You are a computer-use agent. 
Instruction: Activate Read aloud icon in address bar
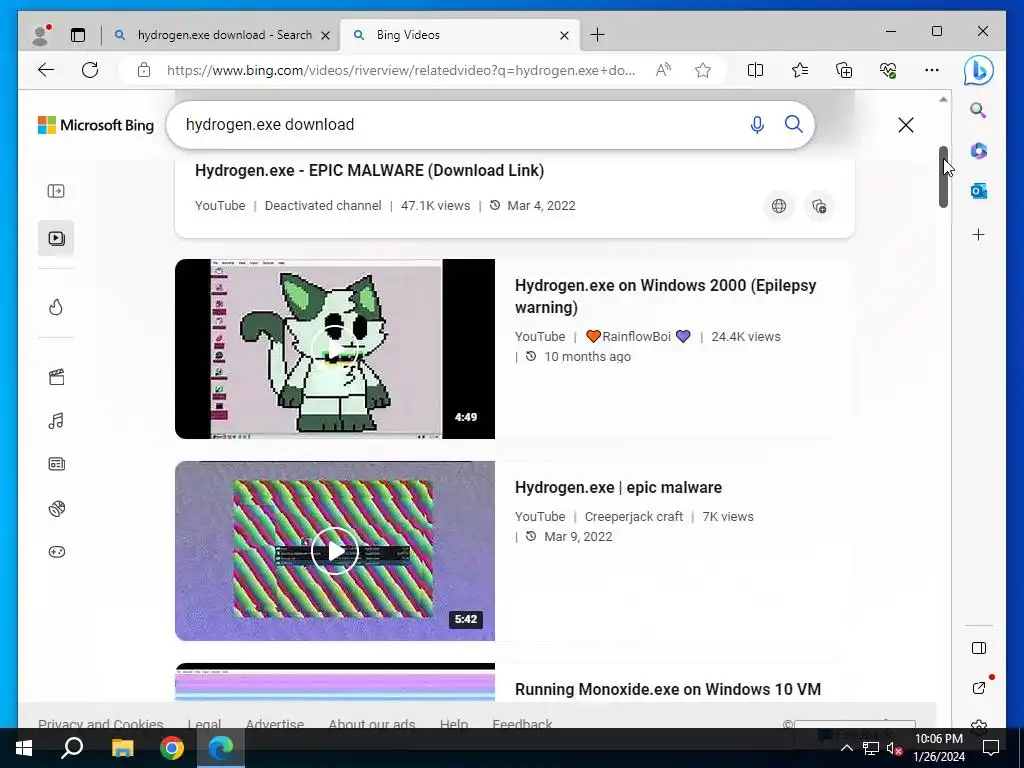663,71
